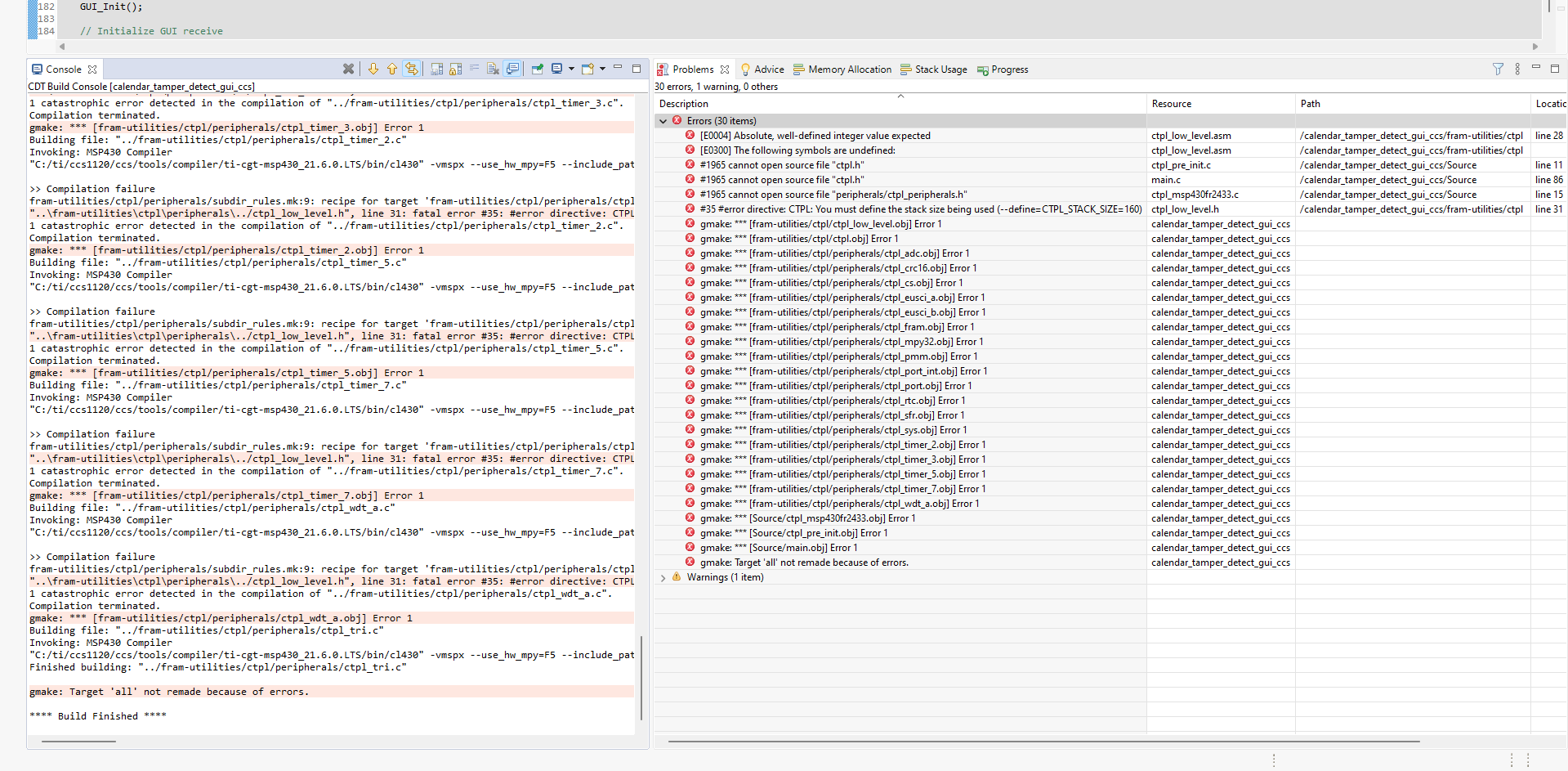Click the Copy Build Log icon
The height and width of the screenshot is (771, 1568).
click(x=437, y=69)
